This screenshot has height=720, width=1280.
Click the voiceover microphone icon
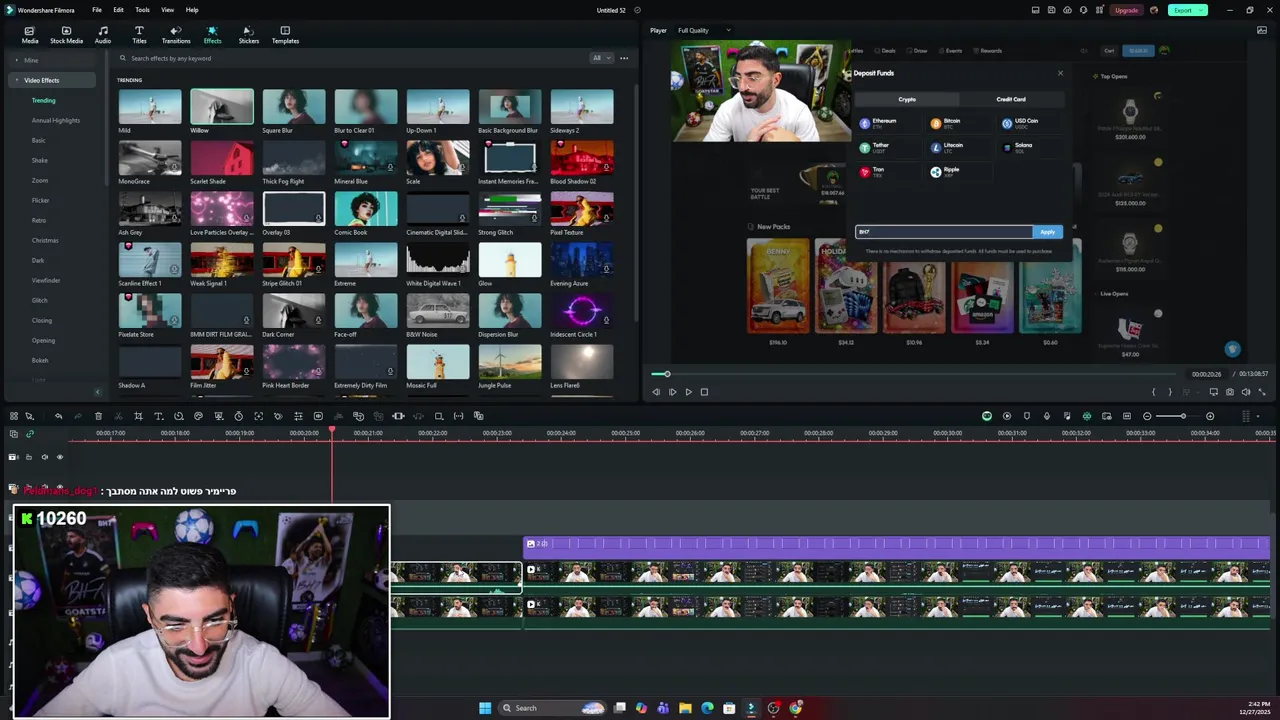(x=1047, y=416)
